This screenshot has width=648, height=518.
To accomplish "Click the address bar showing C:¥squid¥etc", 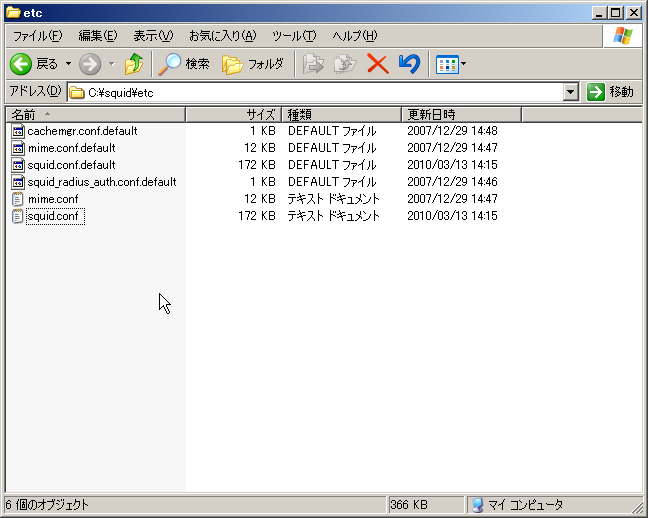I will point(315,92).
